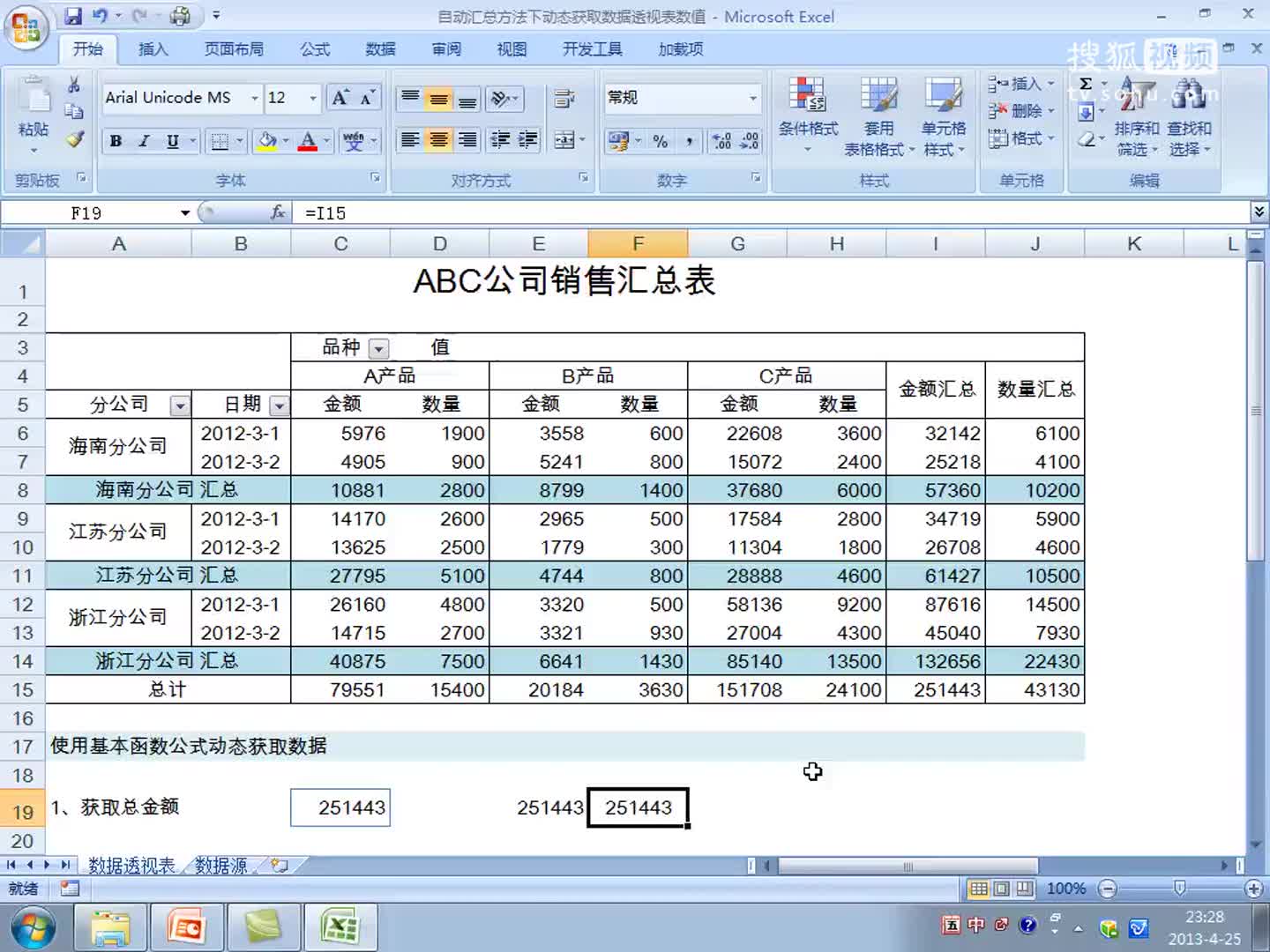Switch to the 开发工具 ribbon tab
Image resolution: width=1270 pixels, height=952 pixels.
(592, 49)
